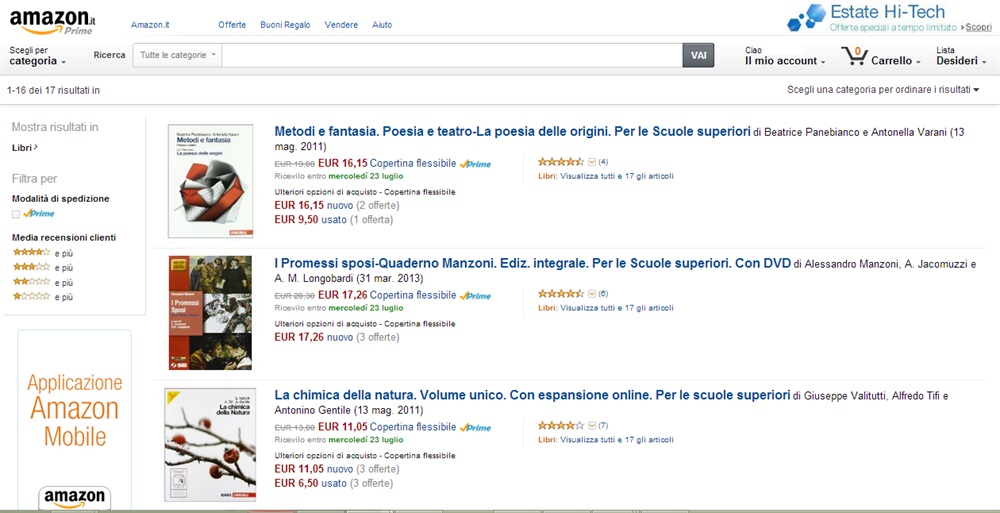Viewport: 1000px width, 513px height.
Task: Click Visualizza tutti under Metodi e fantasia
Action: coord(617,176)
